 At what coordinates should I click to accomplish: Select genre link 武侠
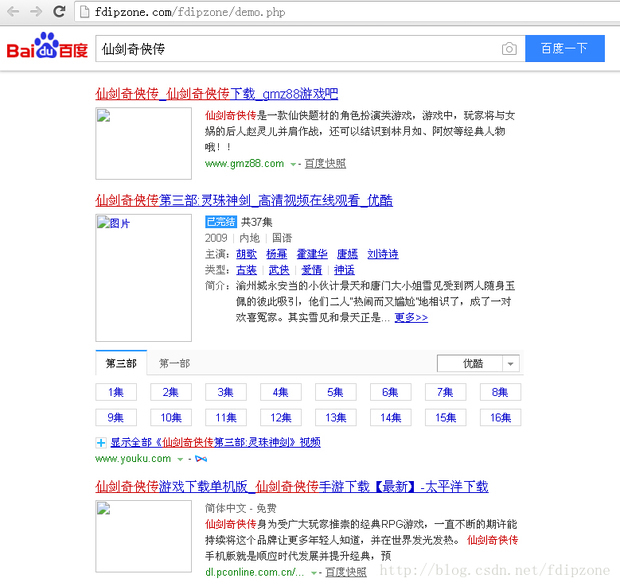click(279, 270)
